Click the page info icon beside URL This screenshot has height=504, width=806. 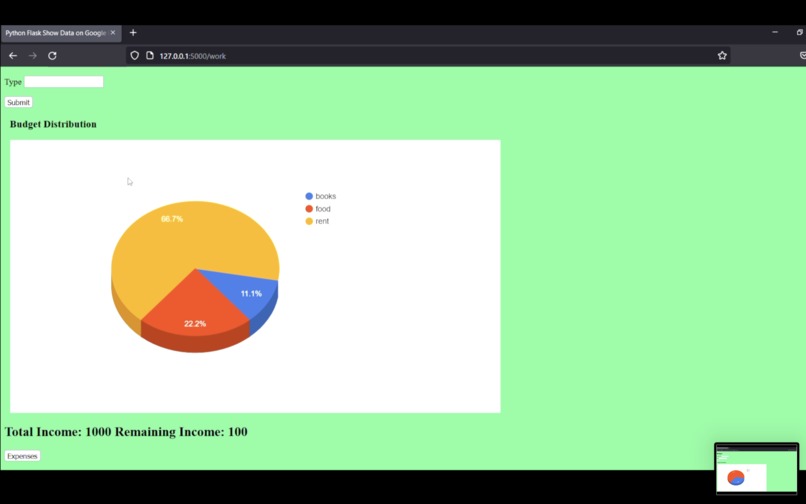[x=150, y=56]
